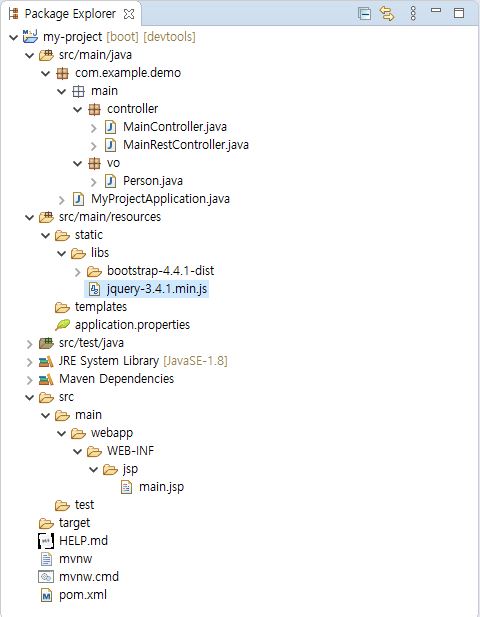
Task: Click the pom.xml Maven icon
Action: pyautogui.click(x=46, y=595)
